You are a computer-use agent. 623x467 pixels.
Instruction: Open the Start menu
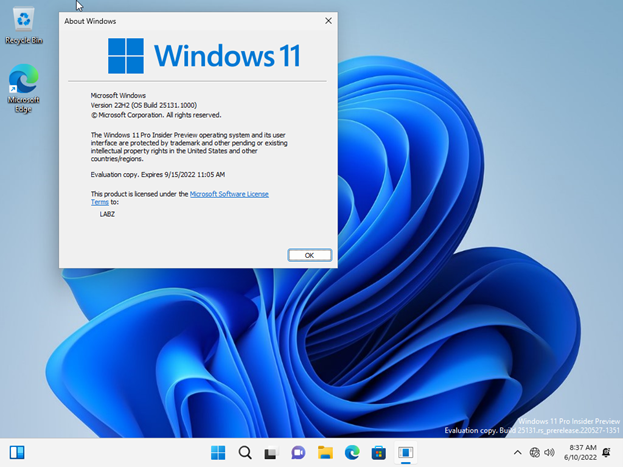point(218,452)
